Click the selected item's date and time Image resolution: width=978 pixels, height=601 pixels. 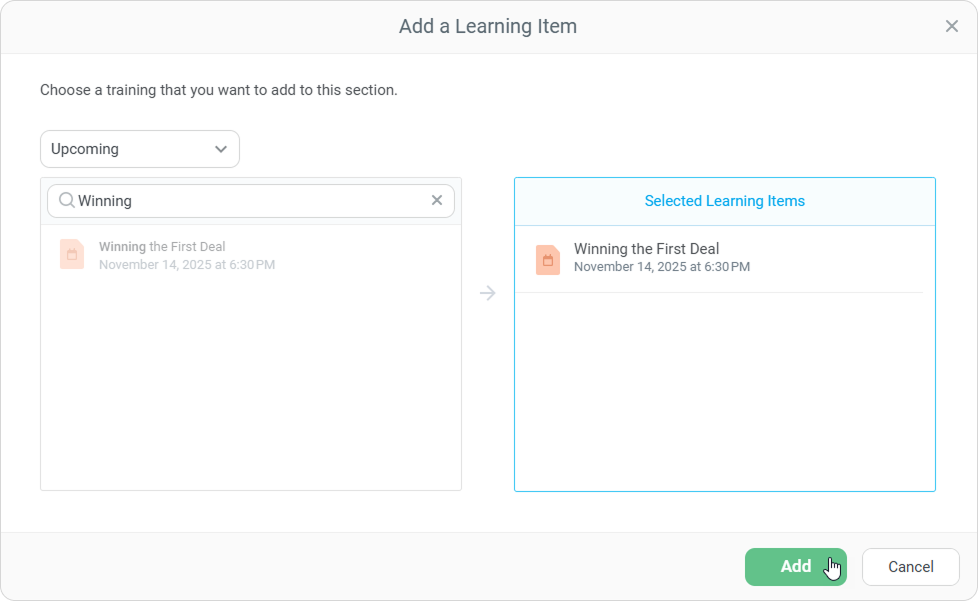click(662, 267)
